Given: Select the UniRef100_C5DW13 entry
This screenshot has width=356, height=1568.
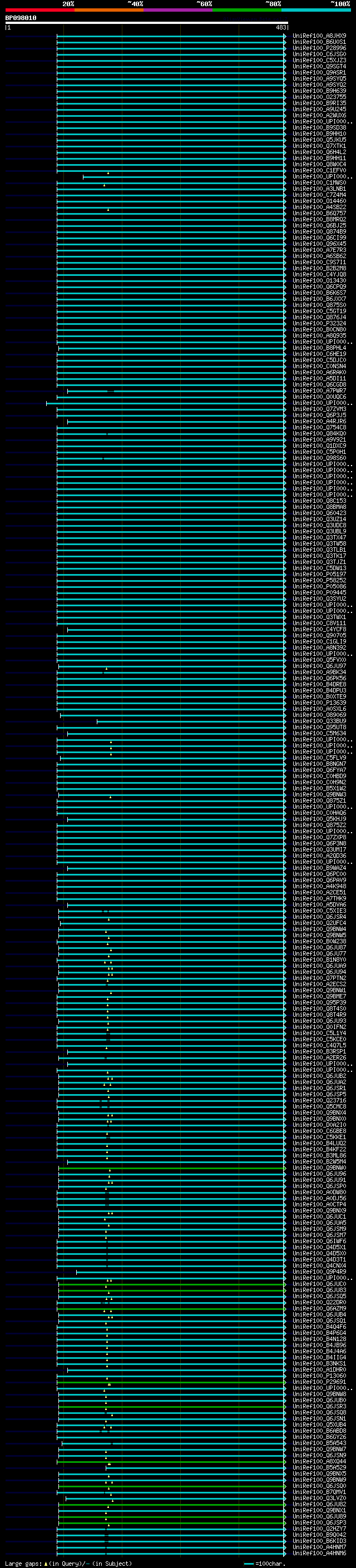Looking at the screenshot, I should click(x=319, y=568).
